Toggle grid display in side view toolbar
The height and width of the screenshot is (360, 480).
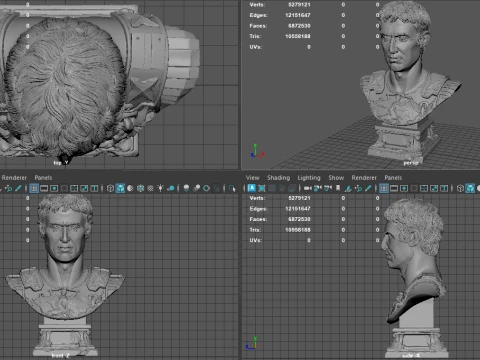click(384, 189)
